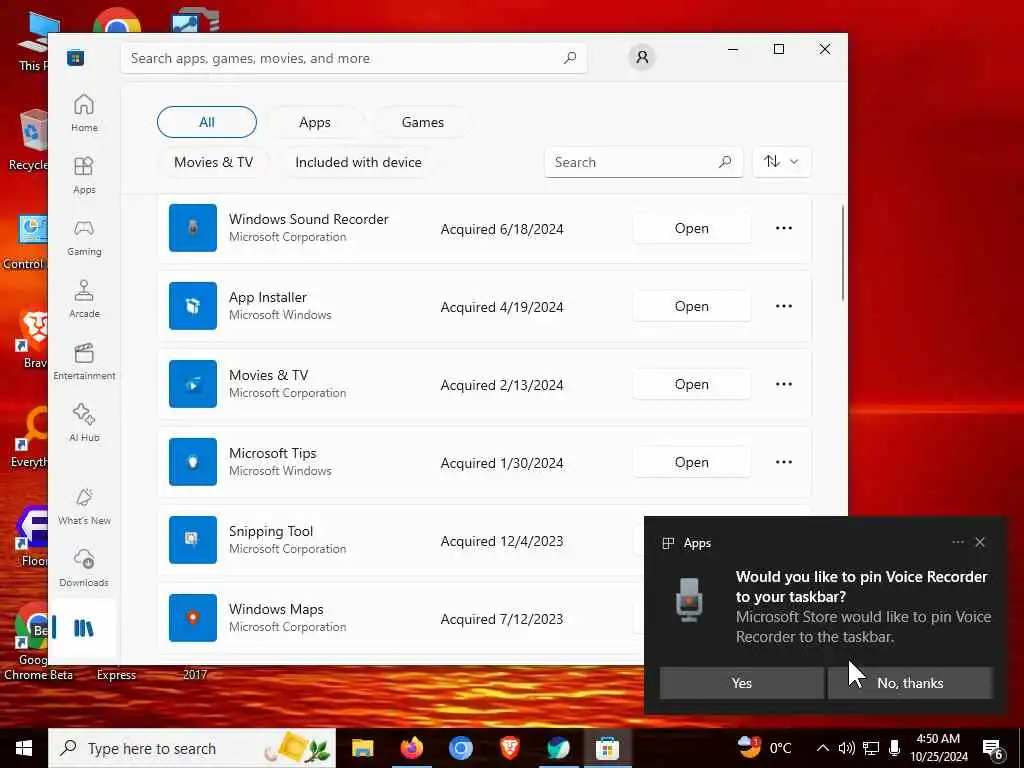Viewport: 1024px width, 768px height.
Task: Select the Movies & TV filter
Action: (214, 162)
